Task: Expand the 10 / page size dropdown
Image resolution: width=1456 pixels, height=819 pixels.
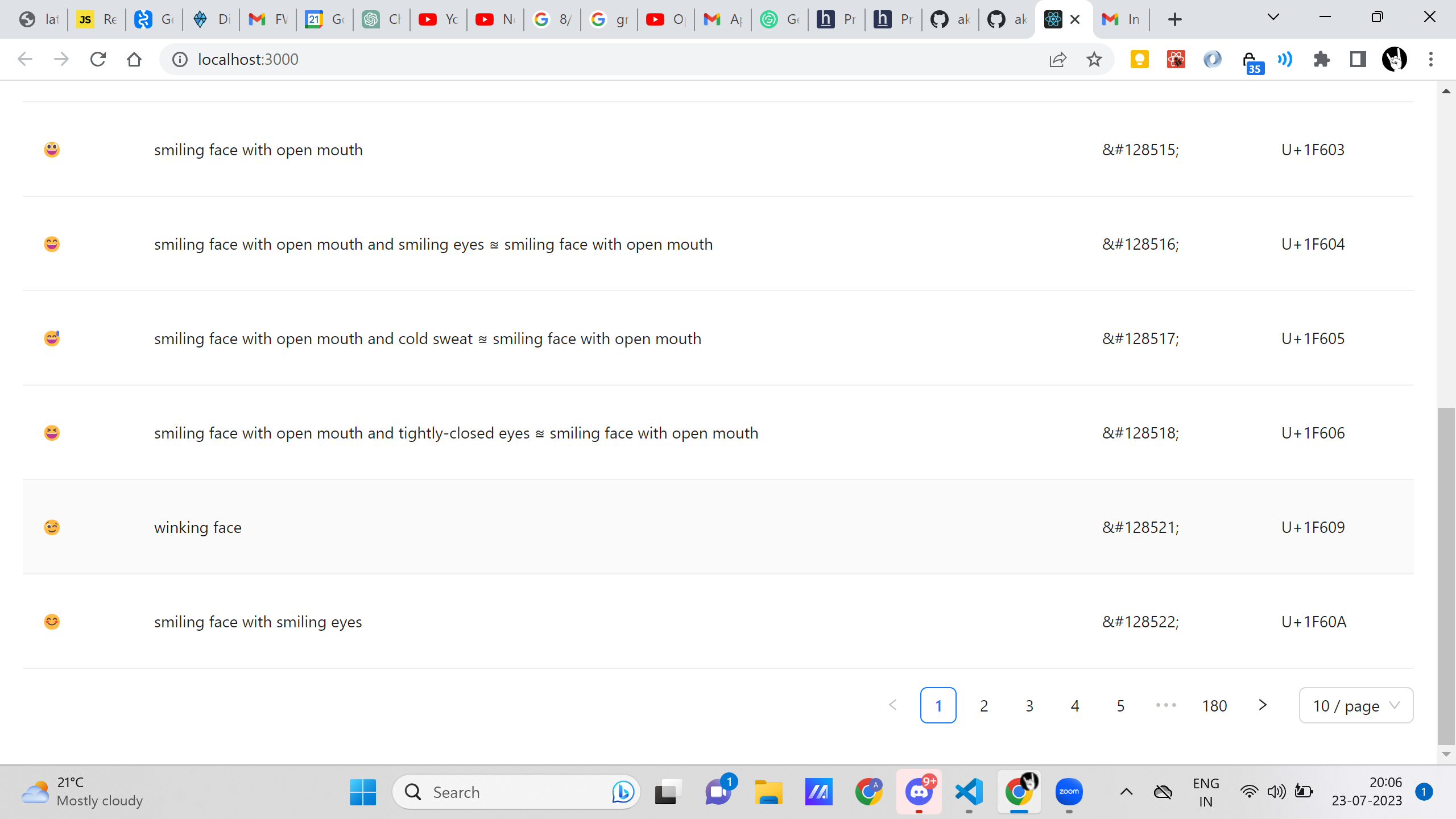Action: [1356, 706]
